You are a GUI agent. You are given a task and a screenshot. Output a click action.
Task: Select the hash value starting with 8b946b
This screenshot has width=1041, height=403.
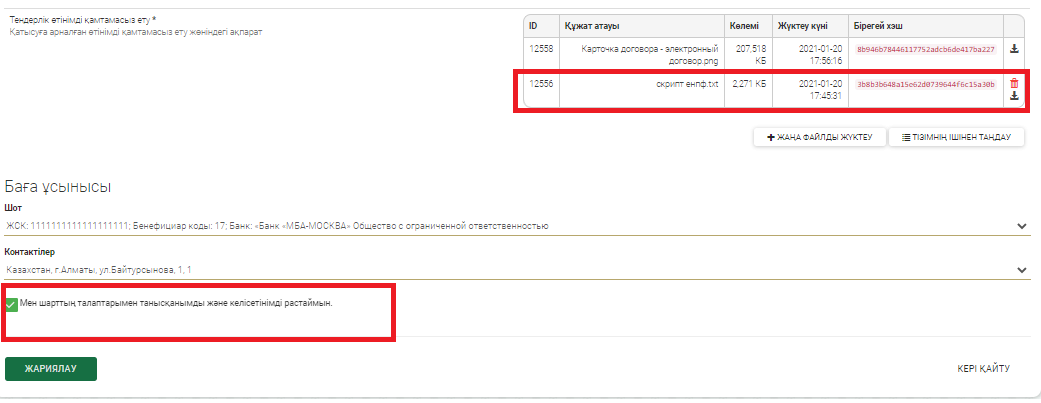(x=925, y=49)
